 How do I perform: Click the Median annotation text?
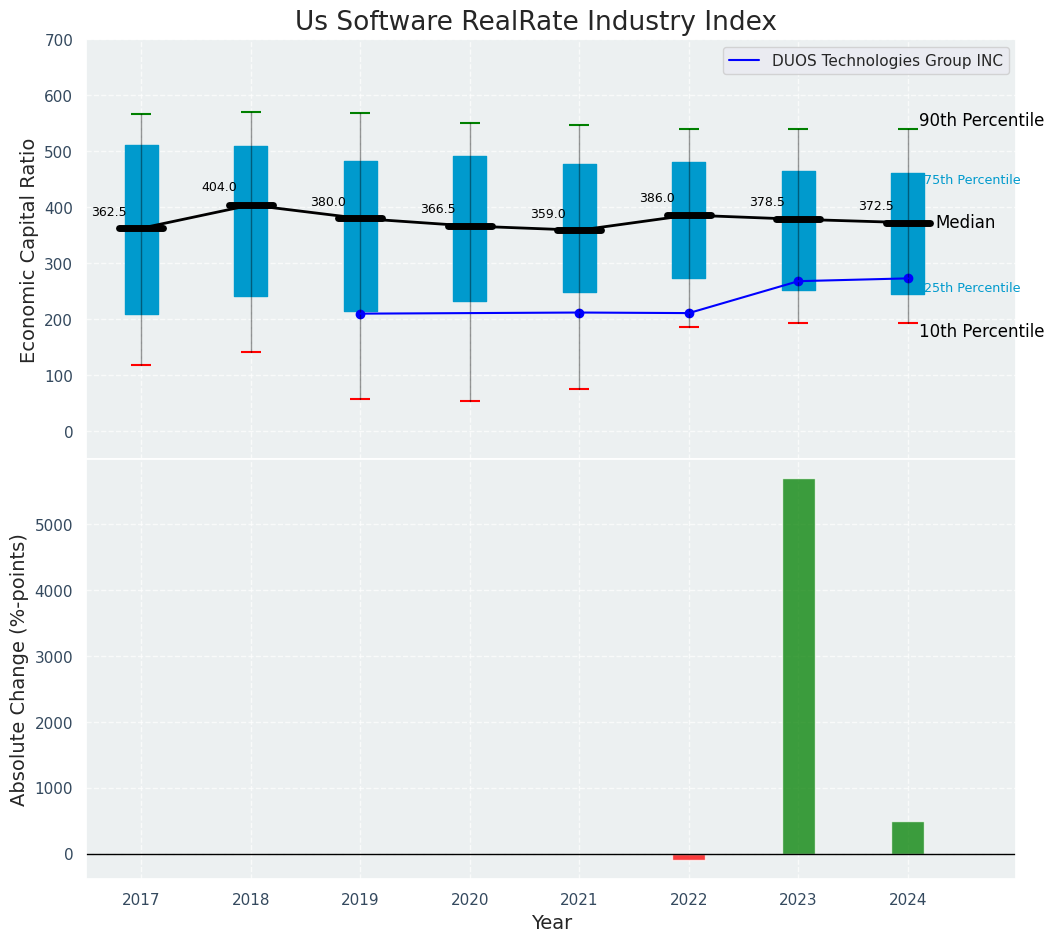[x=965, y=222]
